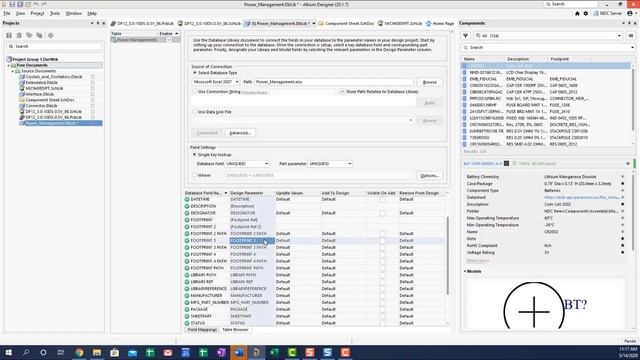Expand the component details chevron in Components panel

[x=628, y=164]
